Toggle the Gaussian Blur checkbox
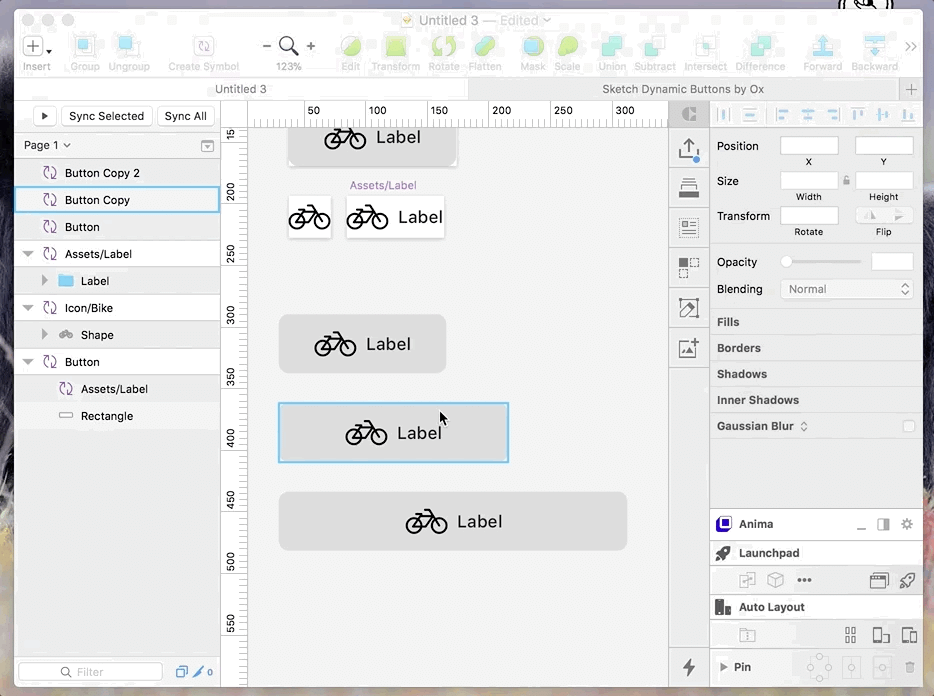Image resolution: width=934 pixels, height=696 pixels. pos(908,426)
